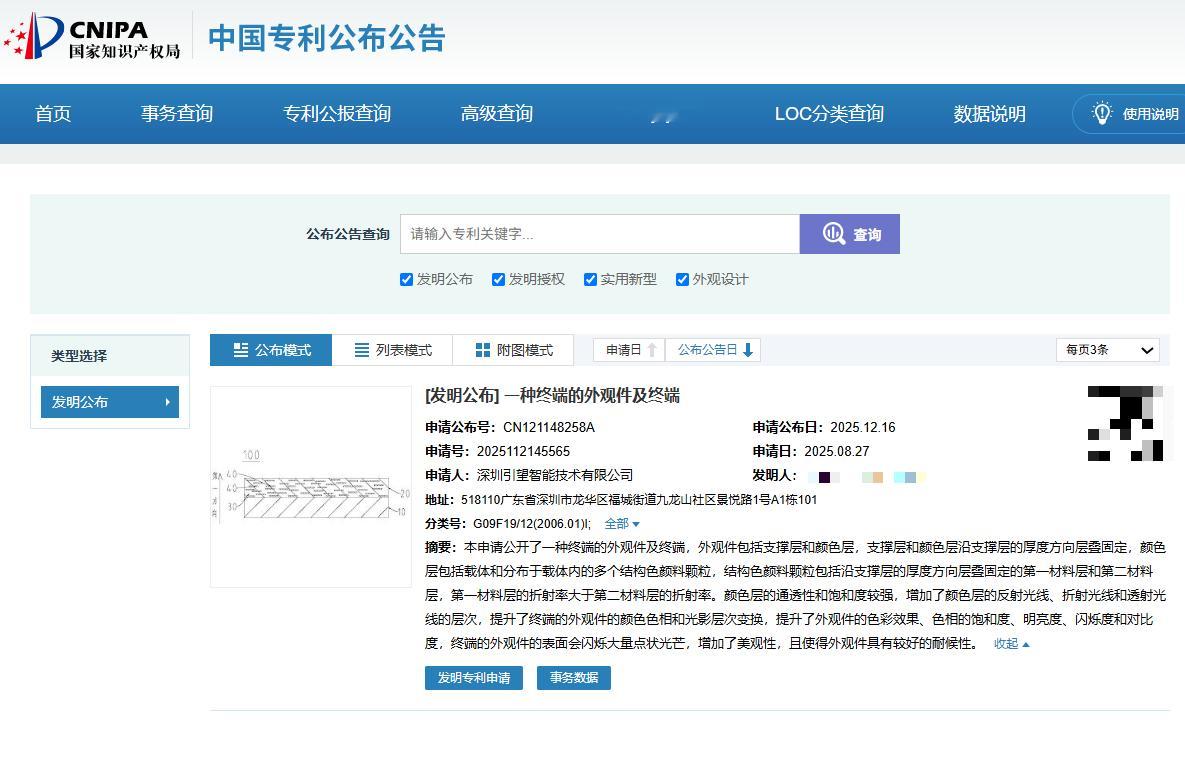1185x762 pixels.
Task: Click the 事务数据 button
Action: point(574,678)
